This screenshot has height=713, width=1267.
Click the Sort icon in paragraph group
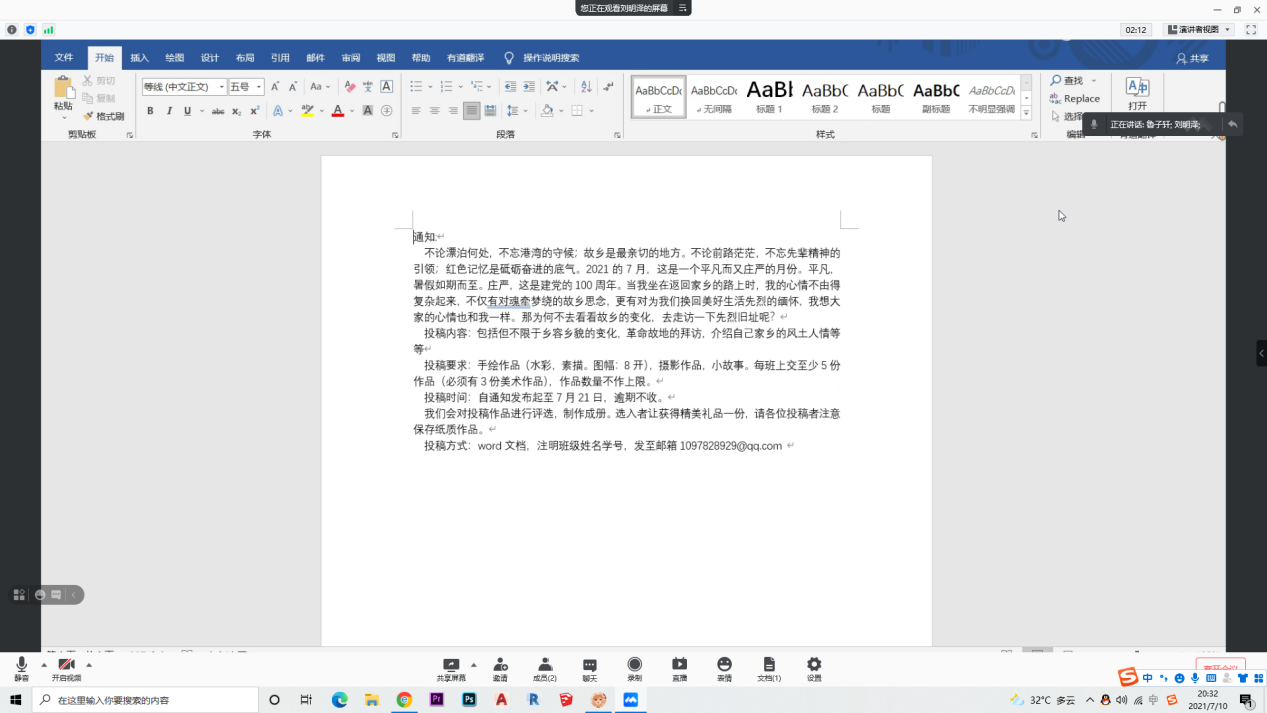(586, 87)
